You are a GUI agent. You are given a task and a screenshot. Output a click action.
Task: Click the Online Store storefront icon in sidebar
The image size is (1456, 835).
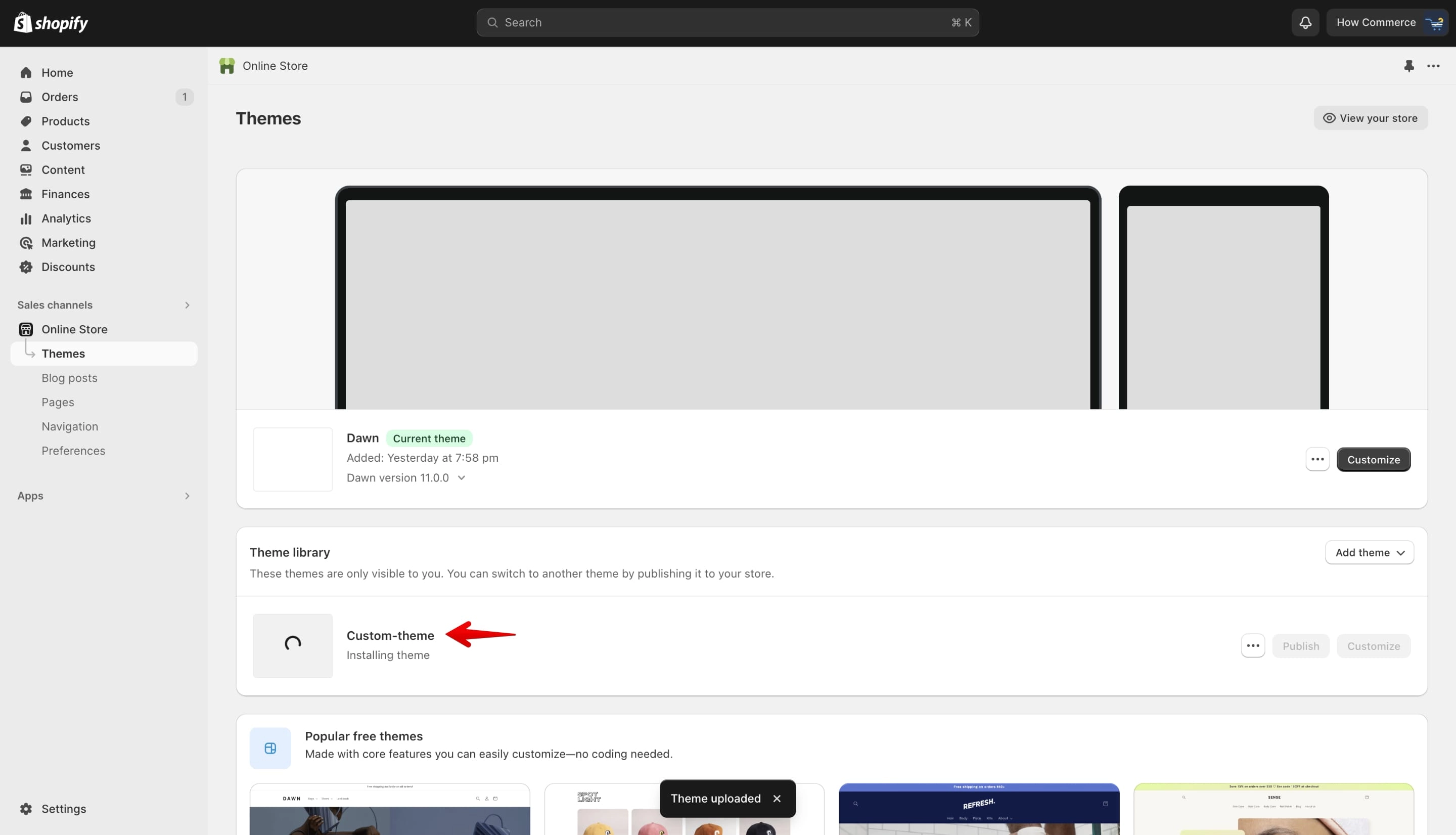(26, 329)
